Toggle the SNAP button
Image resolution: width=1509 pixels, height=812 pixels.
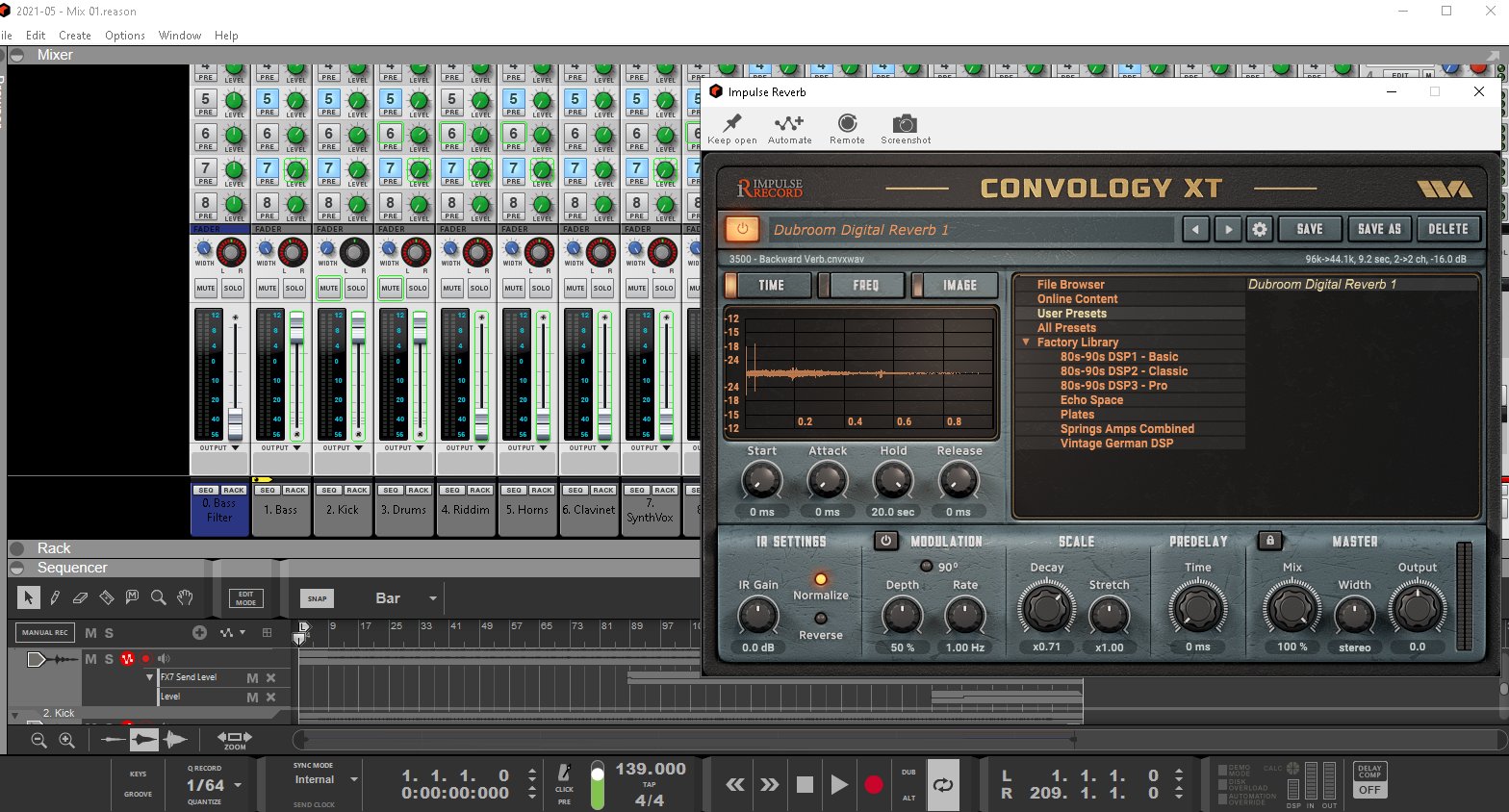pyautogui.click(x=317, y=598)
